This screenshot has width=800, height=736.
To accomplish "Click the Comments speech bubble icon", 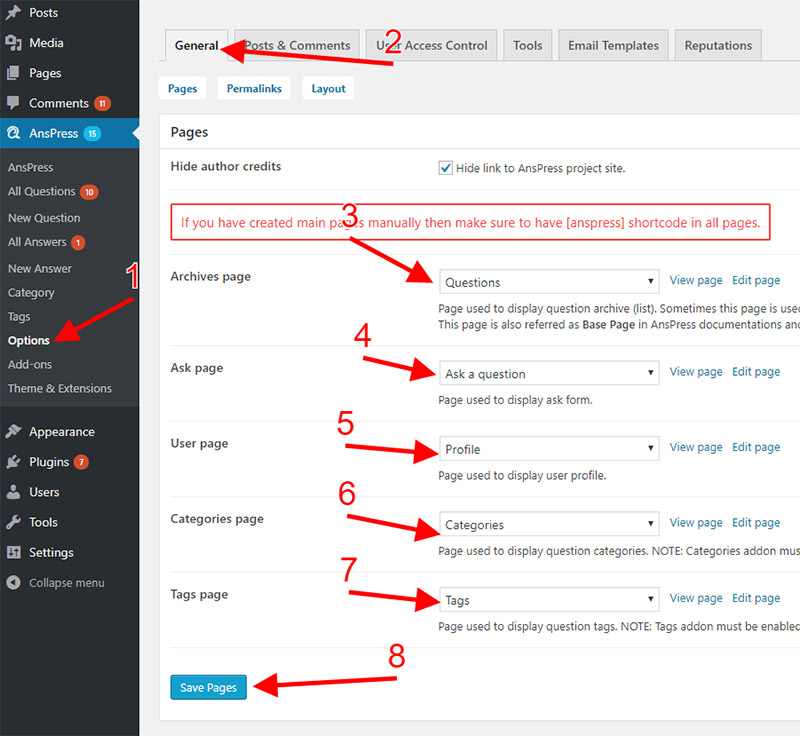I will click(13, 103).
